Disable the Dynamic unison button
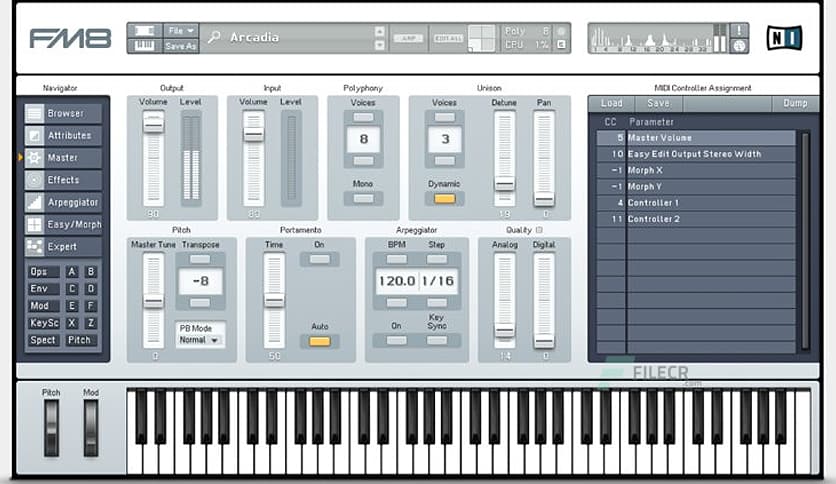 point(445,199)
